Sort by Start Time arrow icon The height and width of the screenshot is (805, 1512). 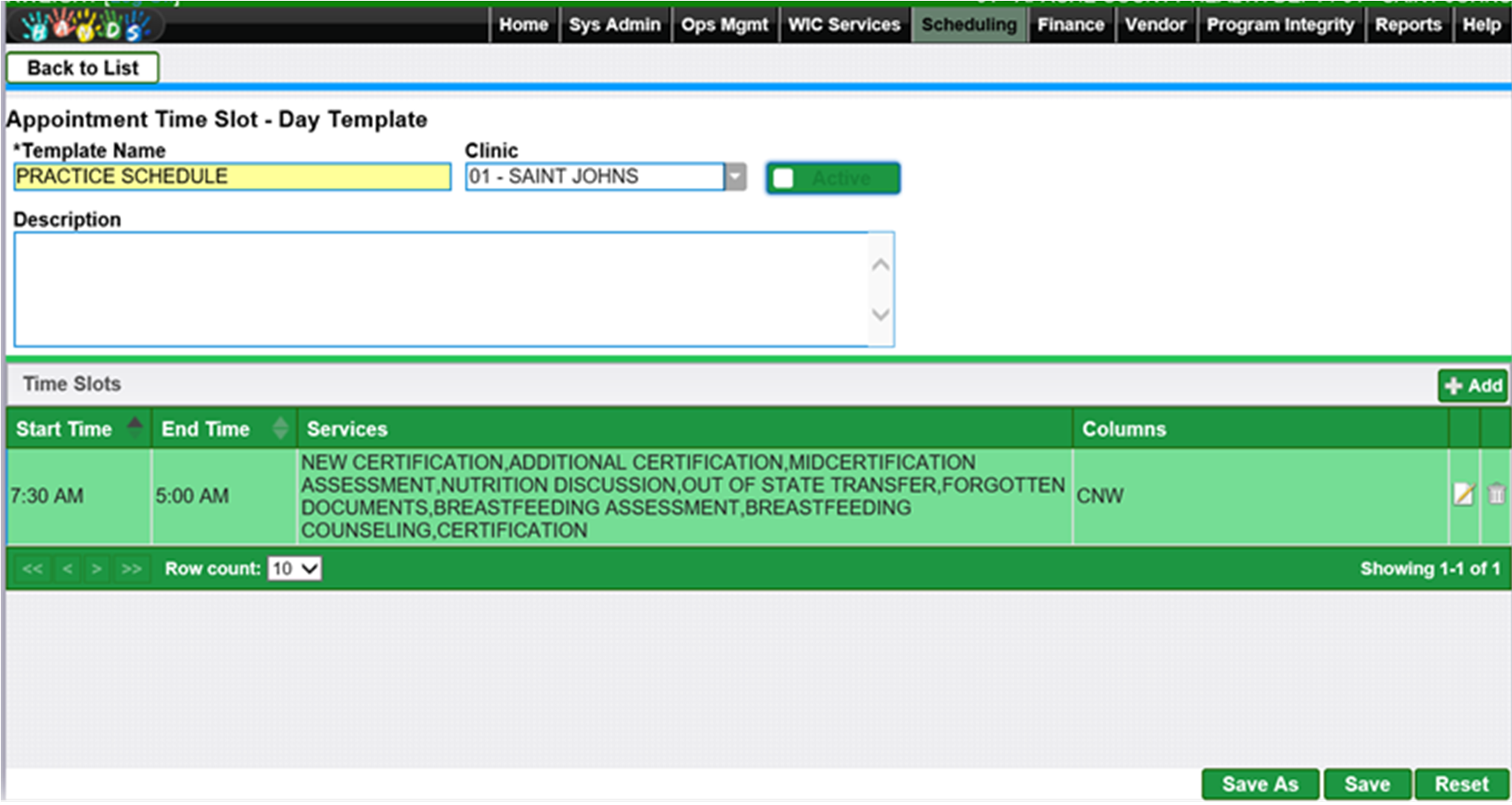click(134, 428)
